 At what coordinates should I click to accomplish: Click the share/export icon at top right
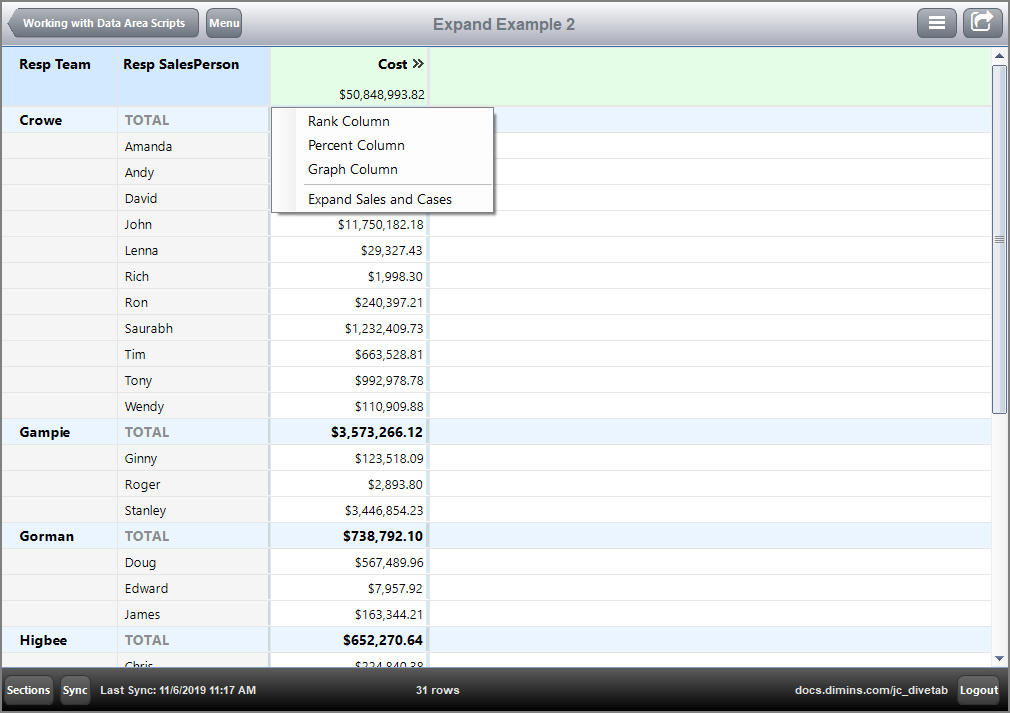tap(981, 22)
